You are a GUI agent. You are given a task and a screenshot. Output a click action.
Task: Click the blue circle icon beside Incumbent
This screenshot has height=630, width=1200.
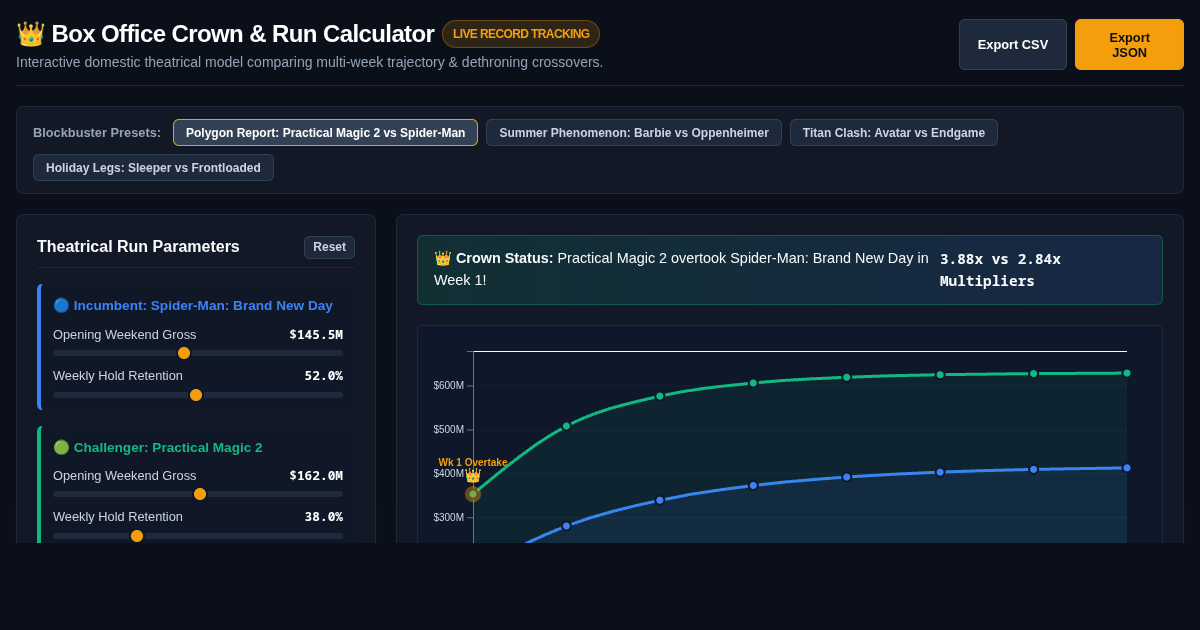tap(61, 306)
